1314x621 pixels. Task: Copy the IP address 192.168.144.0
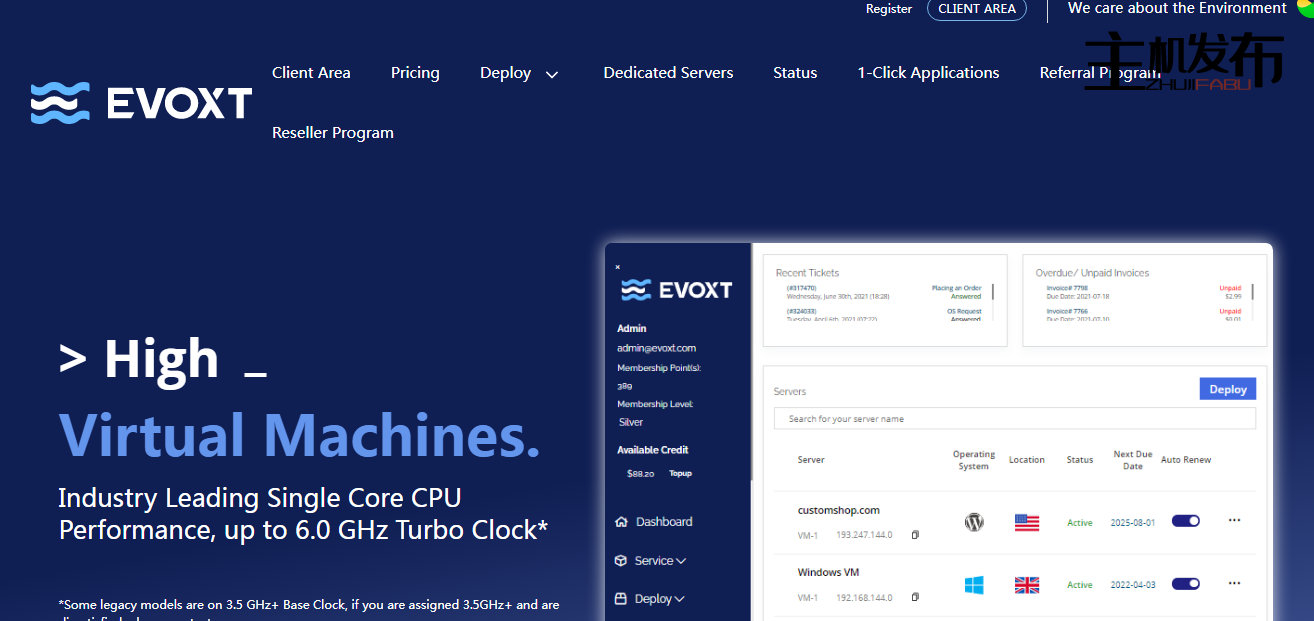[x=915, y=598]
